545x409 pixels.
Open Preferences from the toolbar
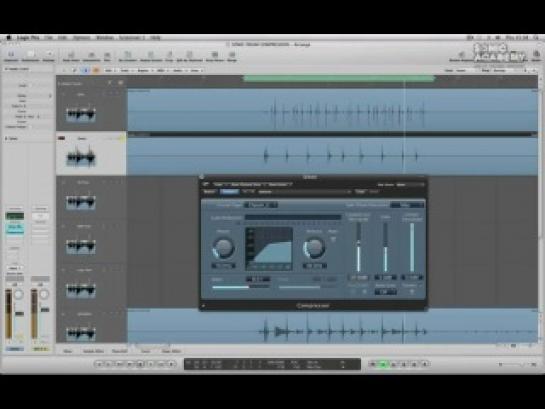click(31, 56)
